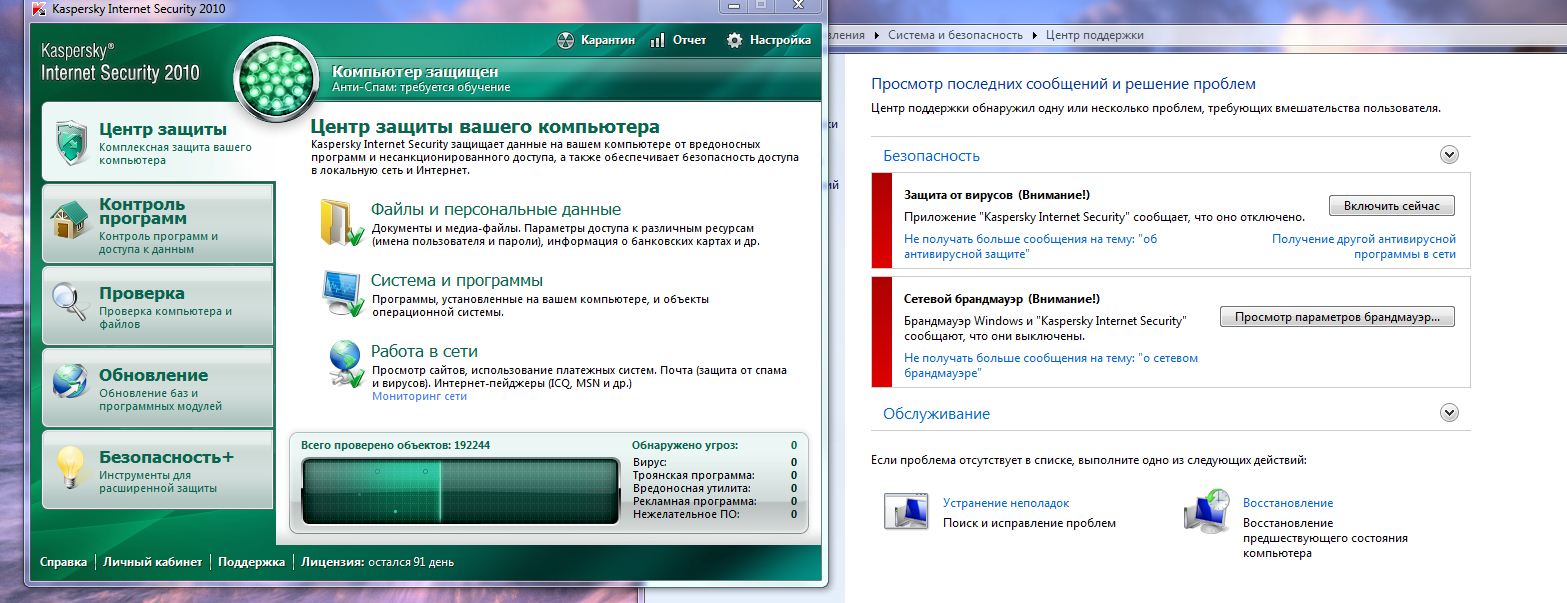Viewport: 1567px width, 603px height.
Task: Click 'Обнаружено угроз' heading text
Action: pos(685,445)
